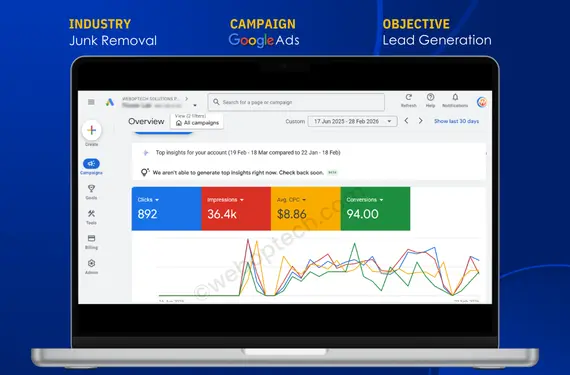The width and height of the screenshot is (570, 375).
Task: Go to previous date range arrow
Action: pos(406,121)
